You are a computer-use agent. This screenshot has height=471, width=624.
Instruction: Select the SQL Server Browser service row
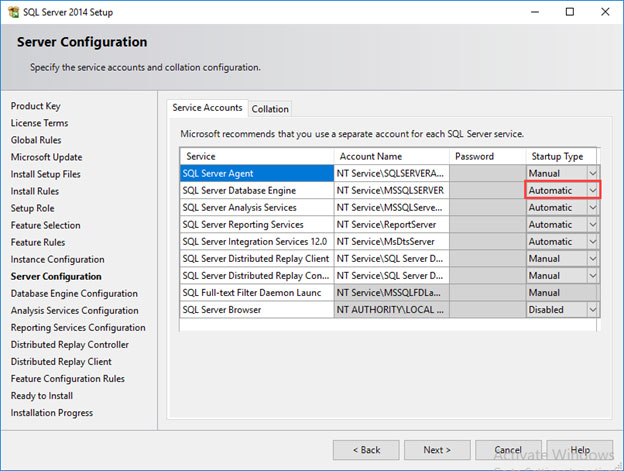[257, 310]
